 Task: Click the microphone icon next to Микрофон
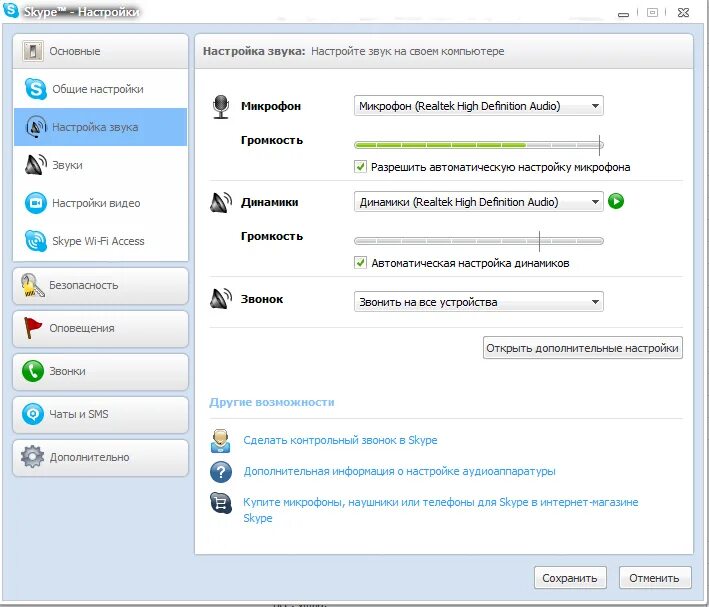[221, 107]
